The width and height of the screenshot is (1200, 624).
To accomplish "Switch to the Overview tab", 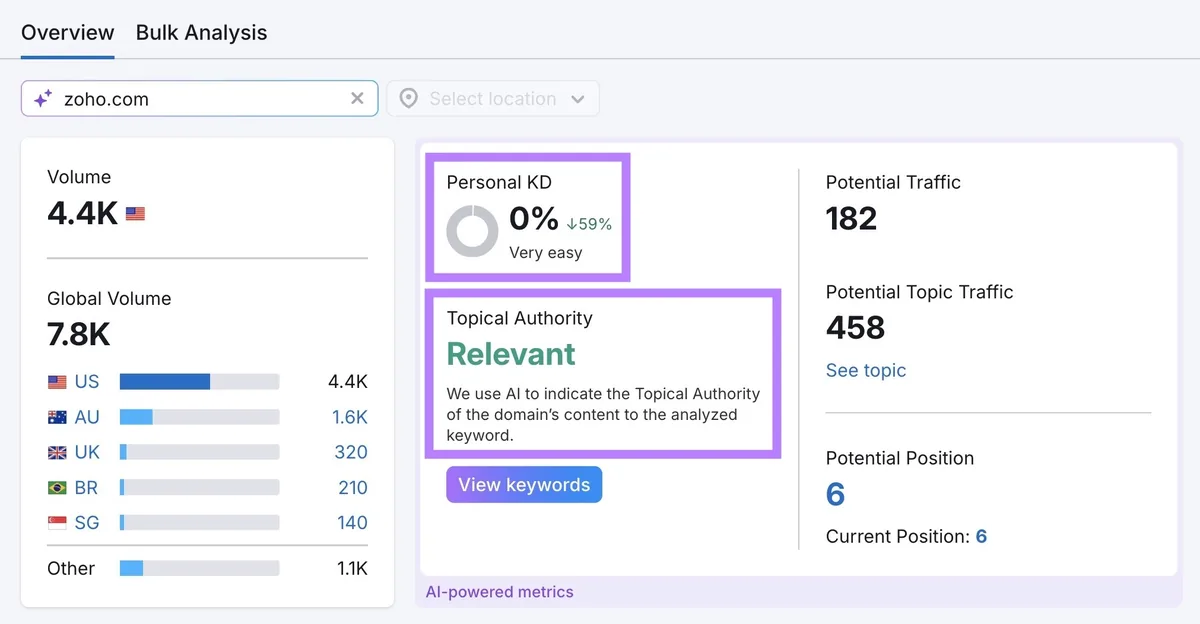I will [x=68, y=32].
